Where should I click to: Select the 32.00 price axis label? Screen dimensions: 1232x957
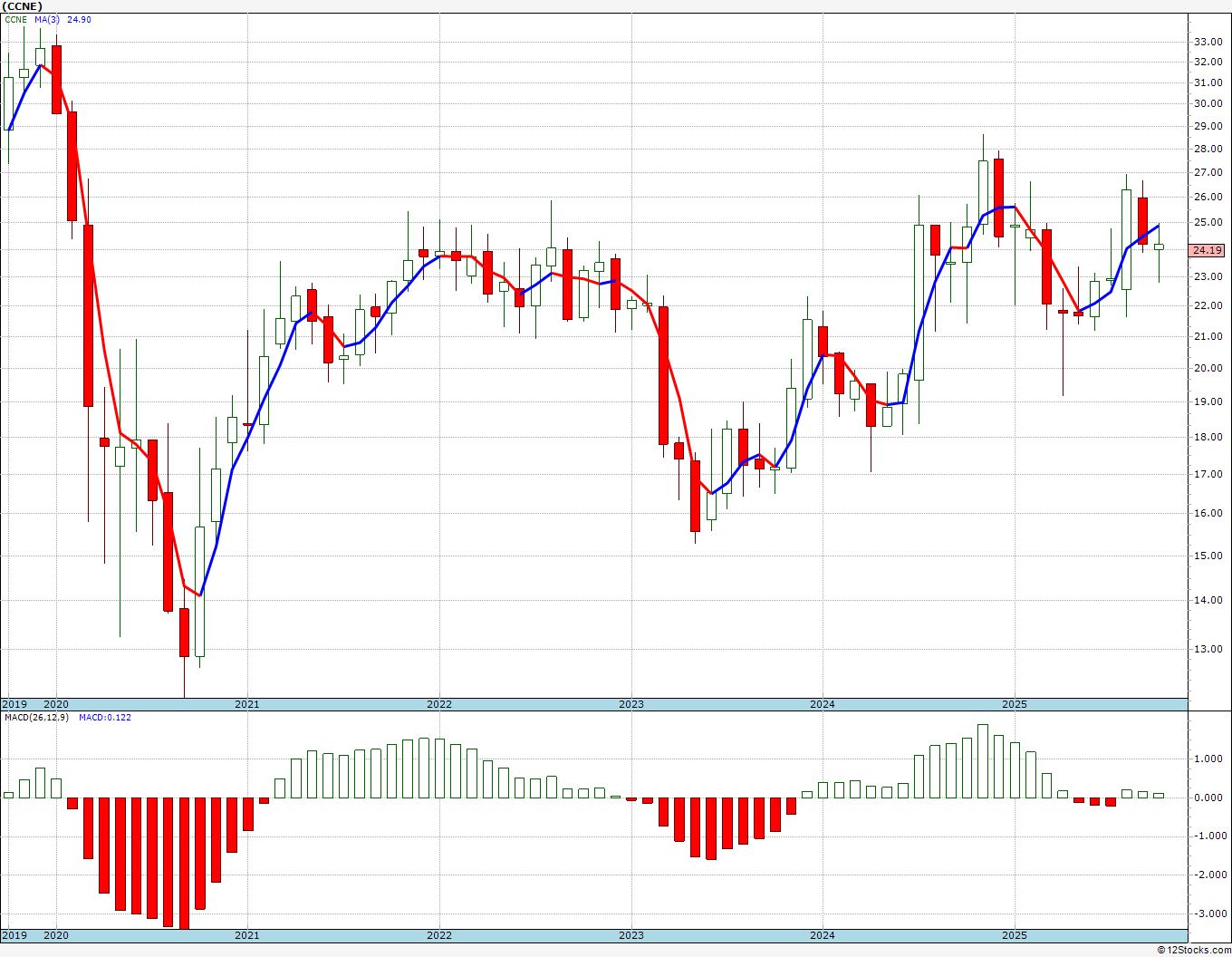tap(1207, 62)
